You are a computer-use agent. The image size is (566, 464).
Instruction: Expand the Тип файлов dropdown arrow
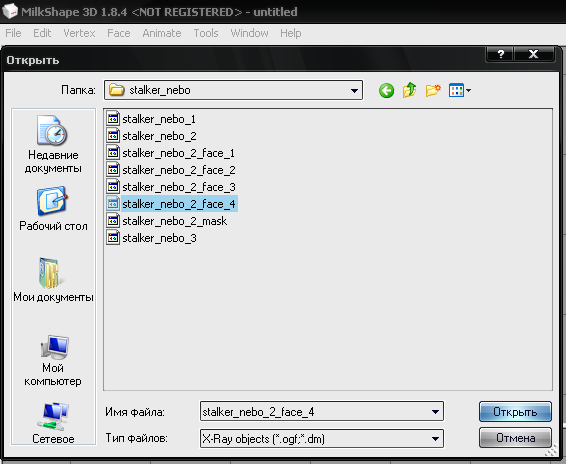tap(435, 439)
